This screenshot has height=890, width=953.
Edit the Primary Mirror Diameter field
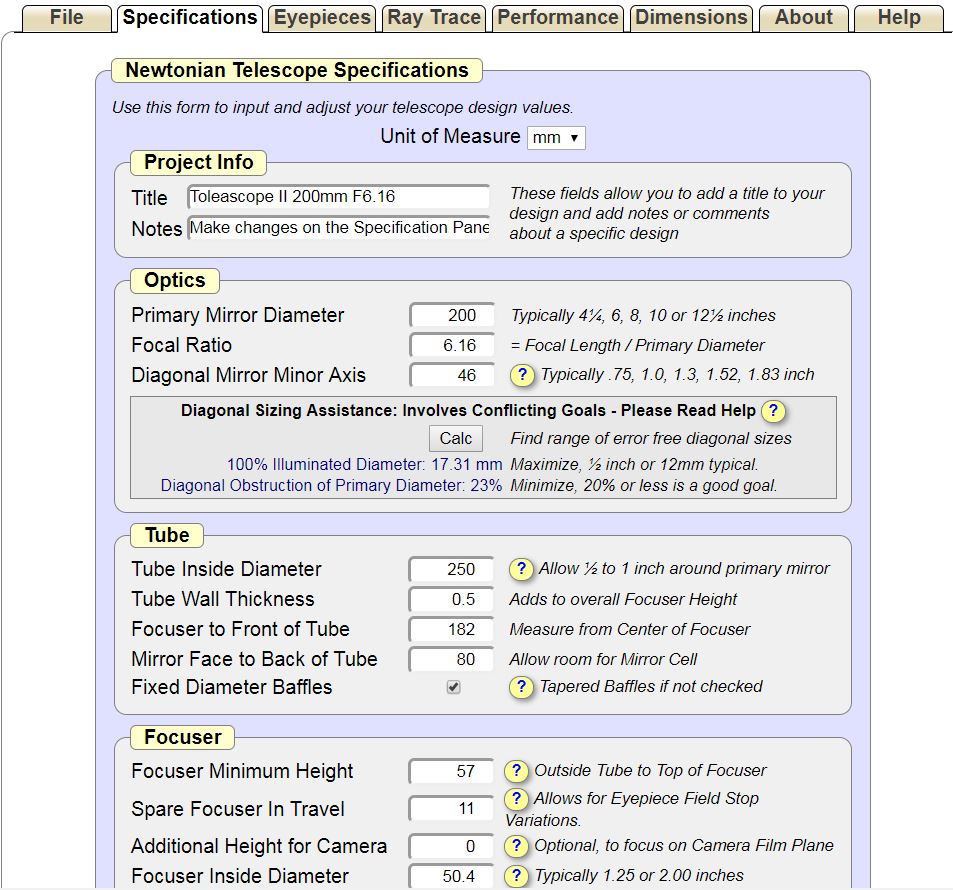452,315
